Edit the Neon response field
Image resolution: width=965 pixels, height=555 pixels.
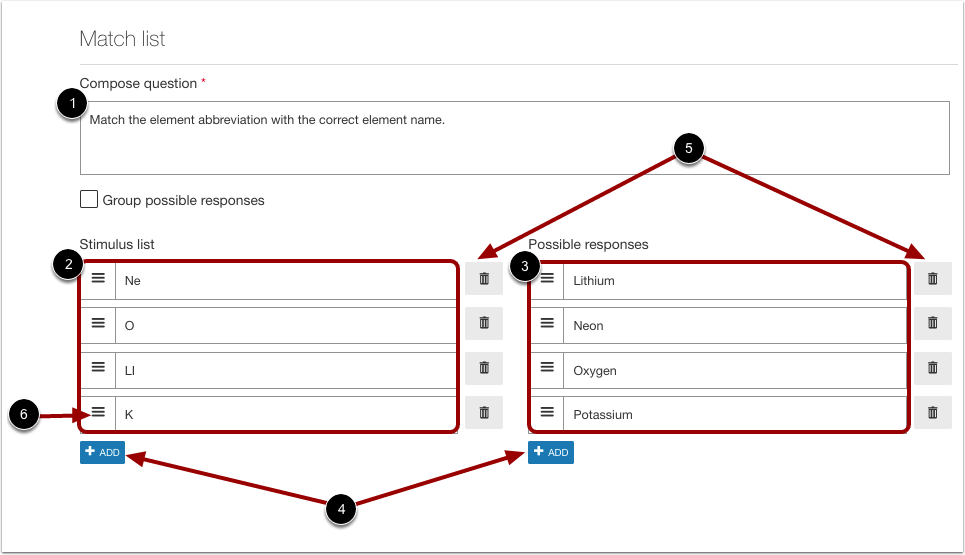coord(735,325)
